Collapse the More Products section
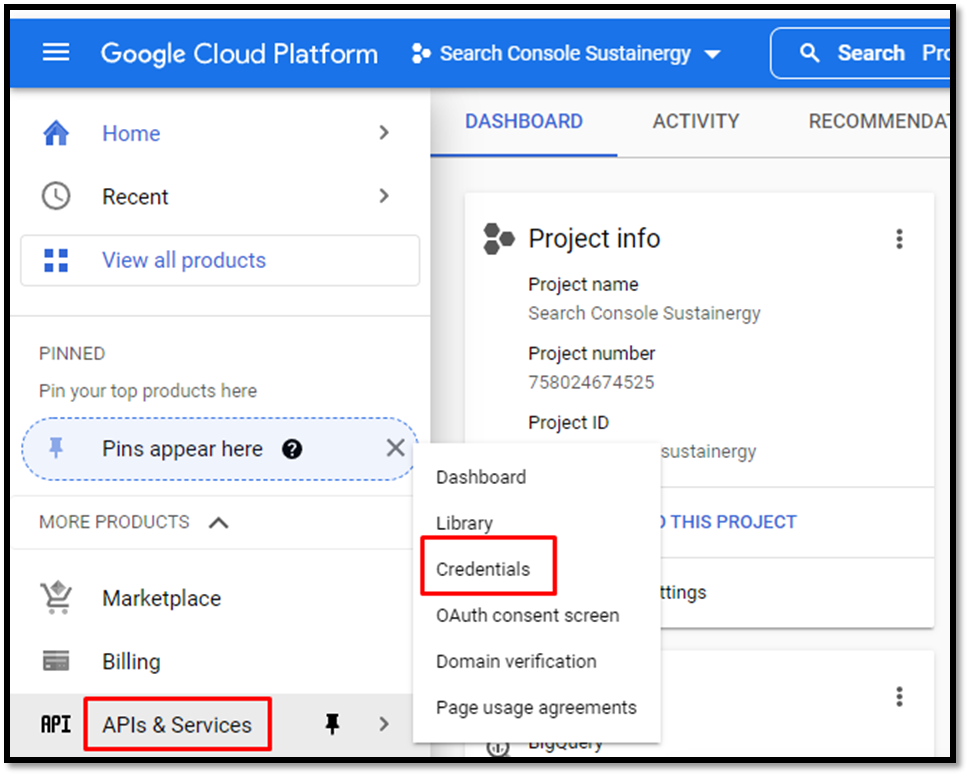 point(218,523)
